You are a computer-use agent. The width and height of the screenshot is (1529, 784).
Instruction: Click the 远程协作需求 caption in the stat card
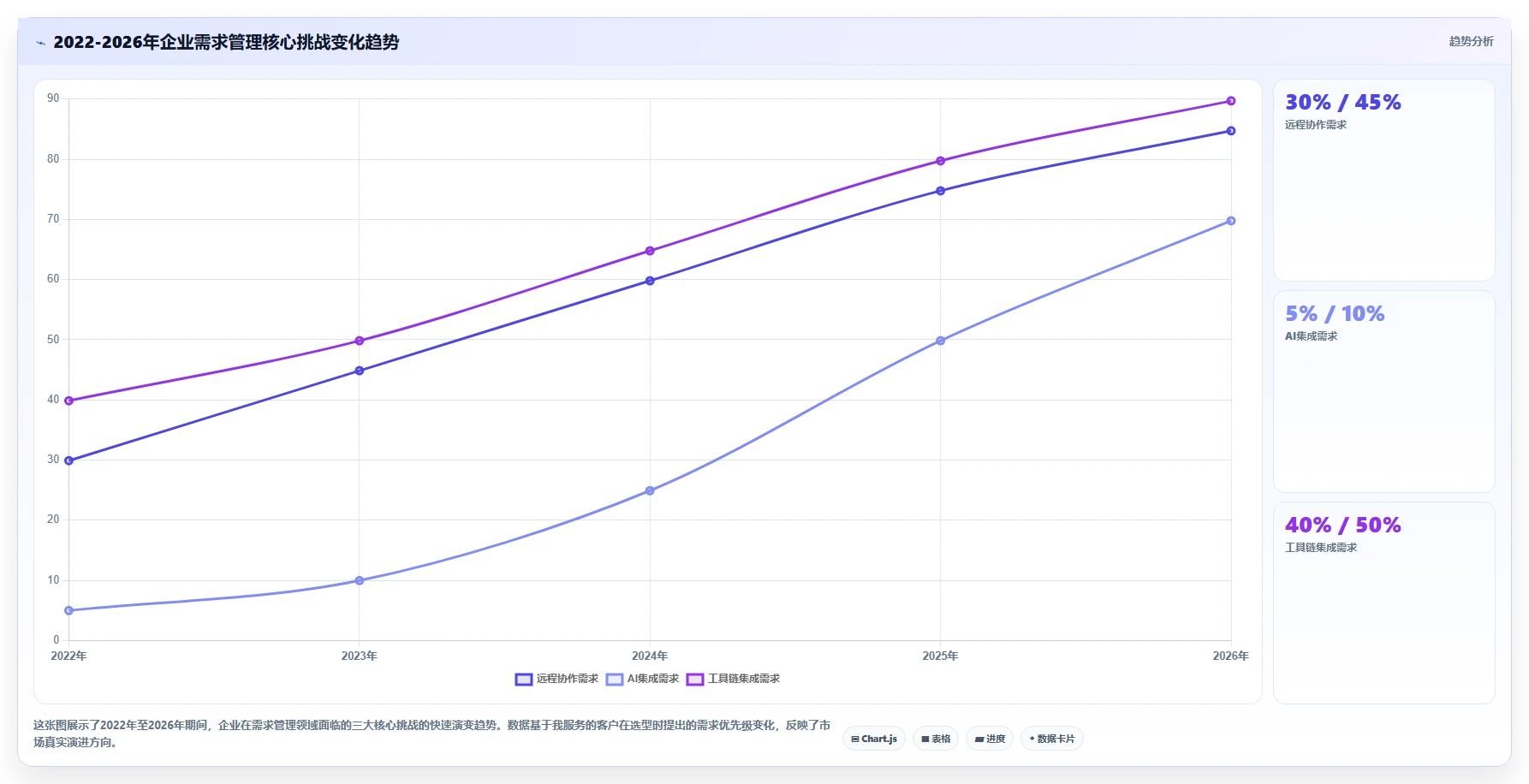1316,125
